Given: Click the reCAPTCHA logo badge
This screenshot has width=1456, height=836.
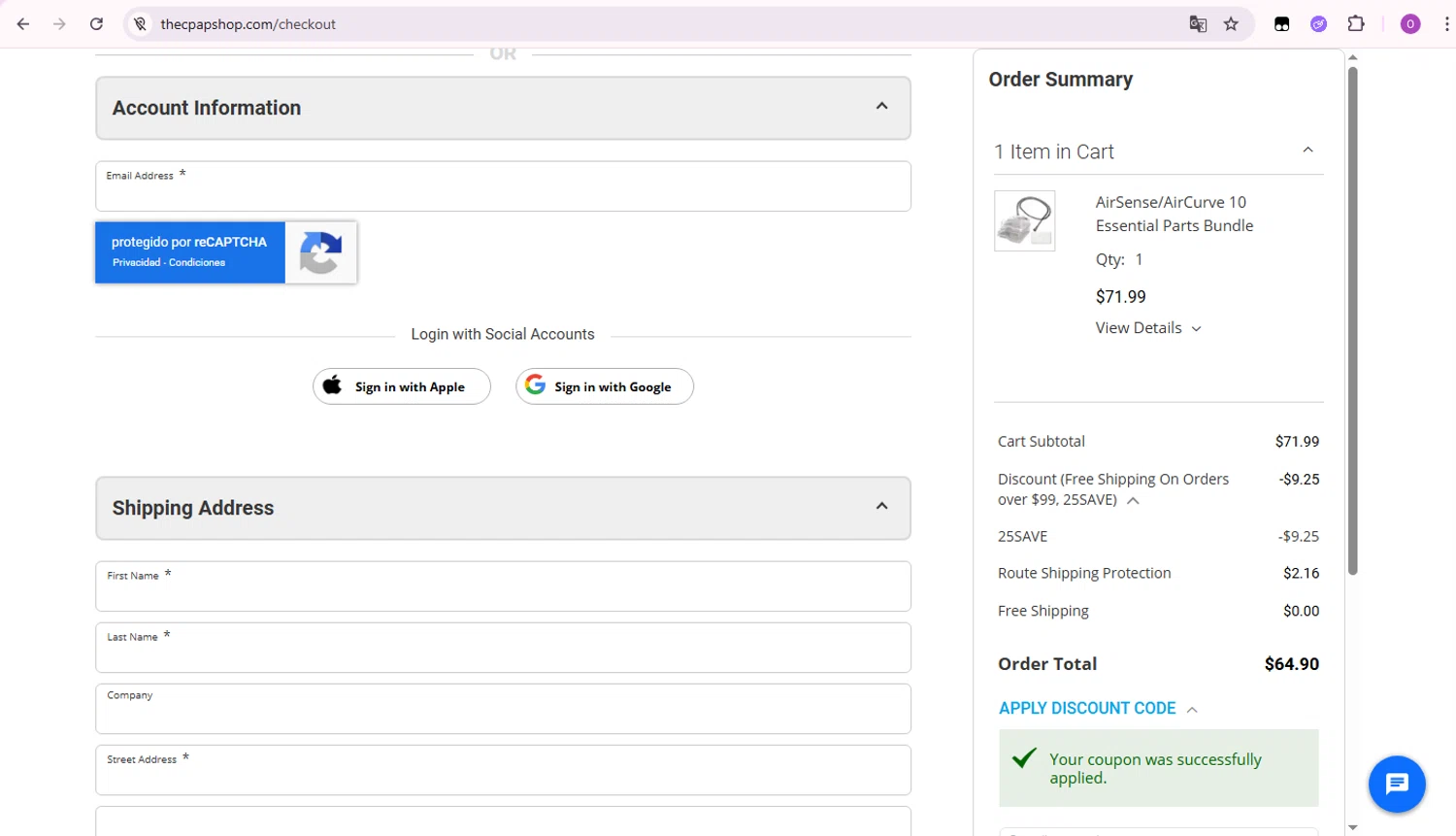Looking at the screenshot, I should [x=320, y=252].
